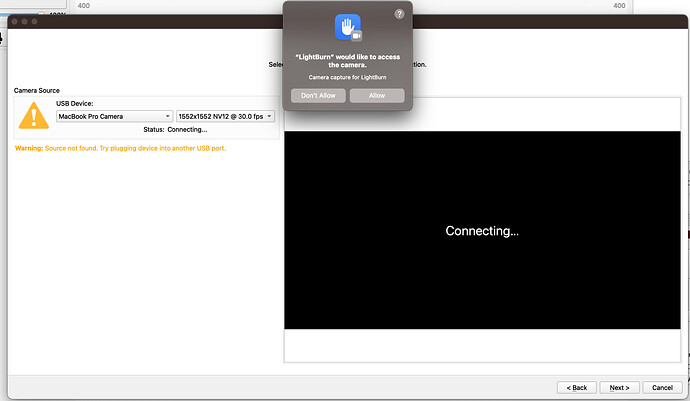Screen dimensions: 690x401
Task: Go to the previous step with Back
Action: click(576, 387)
